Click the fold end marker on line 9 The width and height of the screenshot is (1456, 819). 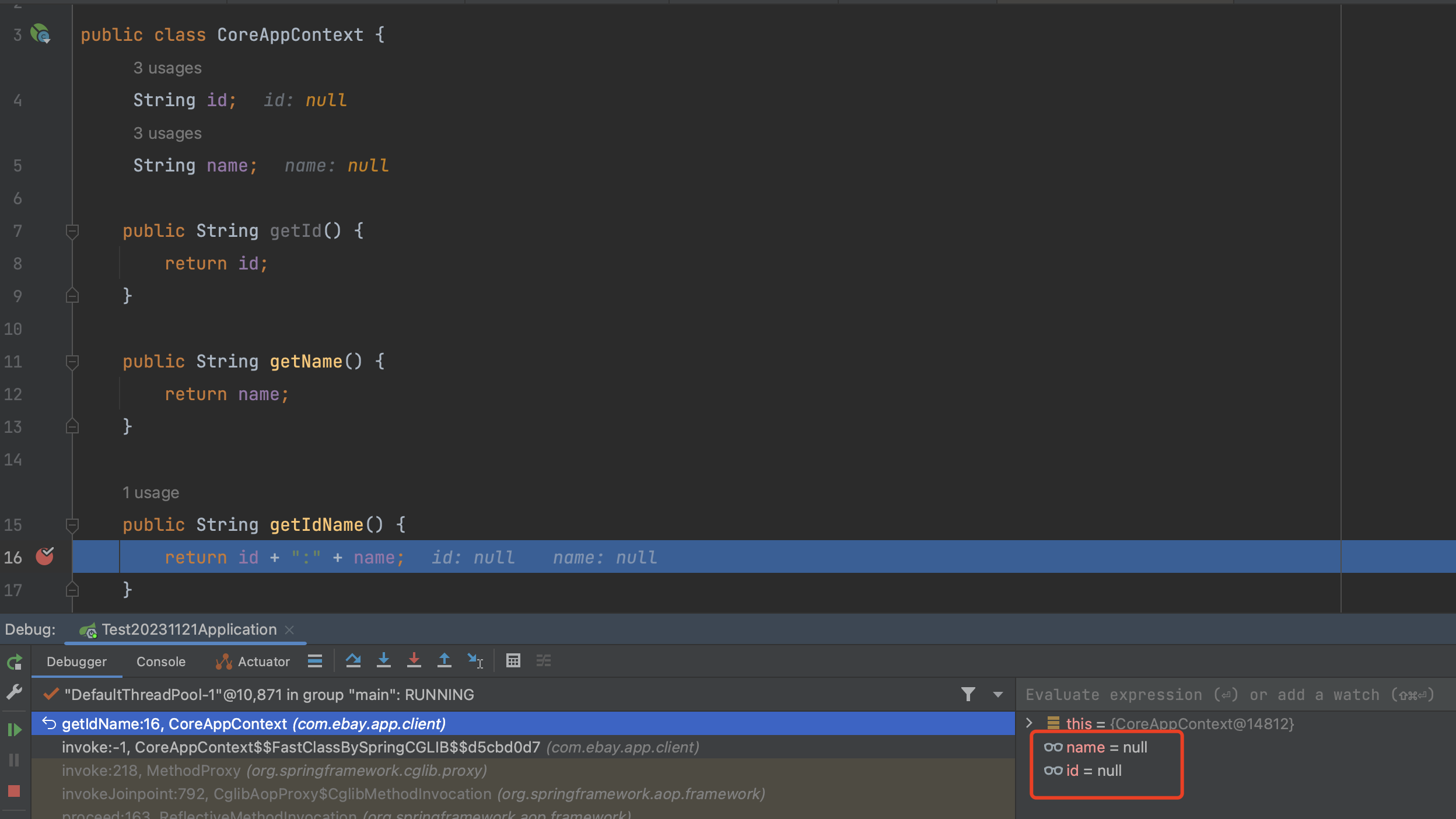tap(72, 296)
